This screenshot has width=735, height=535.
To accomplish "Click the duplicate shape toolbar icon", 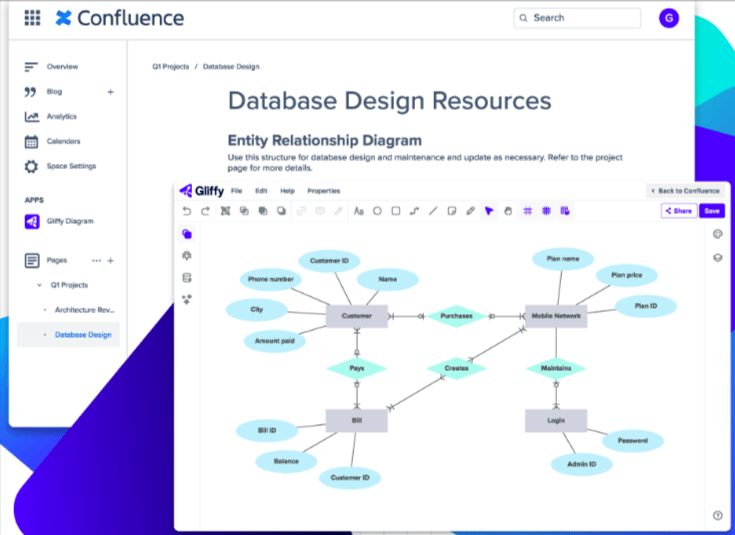I will [x=244, y=211].
